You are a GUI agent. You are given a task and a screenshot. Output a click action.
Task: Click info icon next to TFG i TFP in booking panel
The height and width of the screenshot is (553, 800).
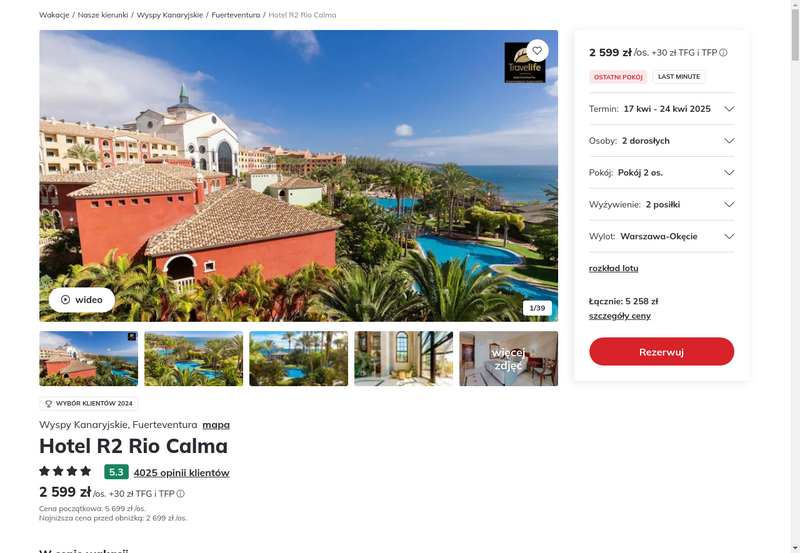click(723, 53)
